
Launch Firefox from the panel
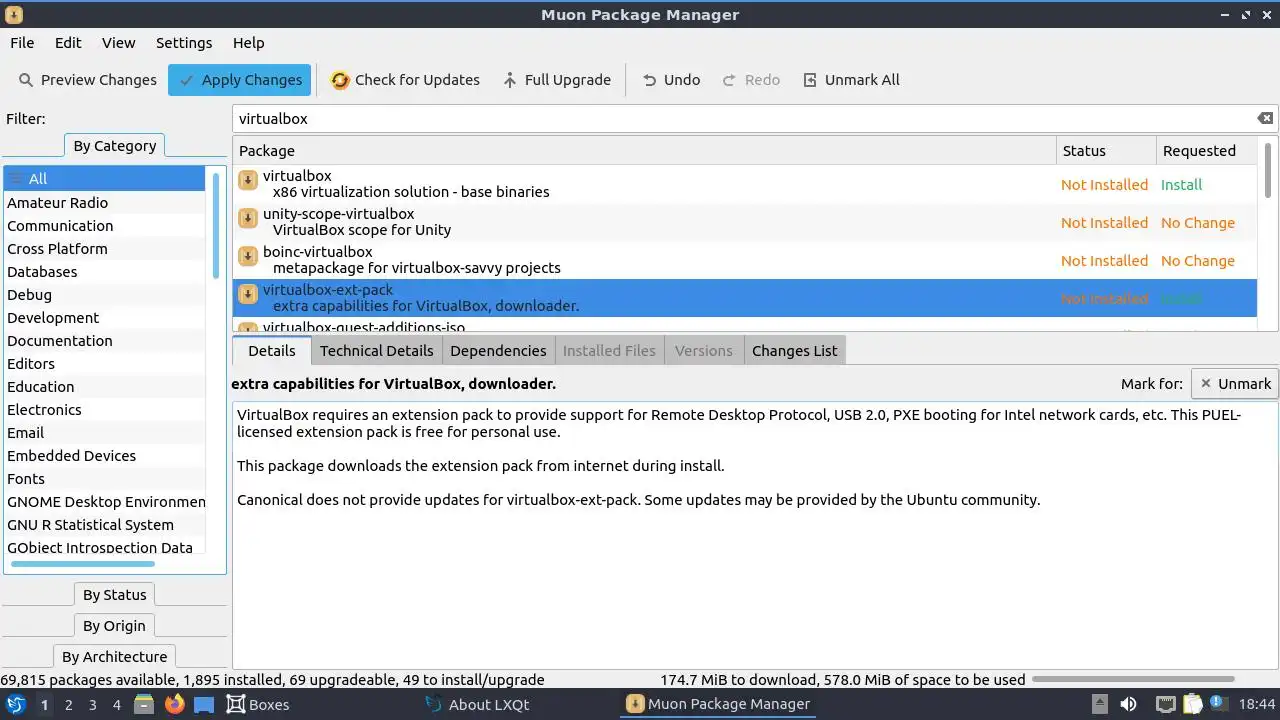tap(175, 704)
